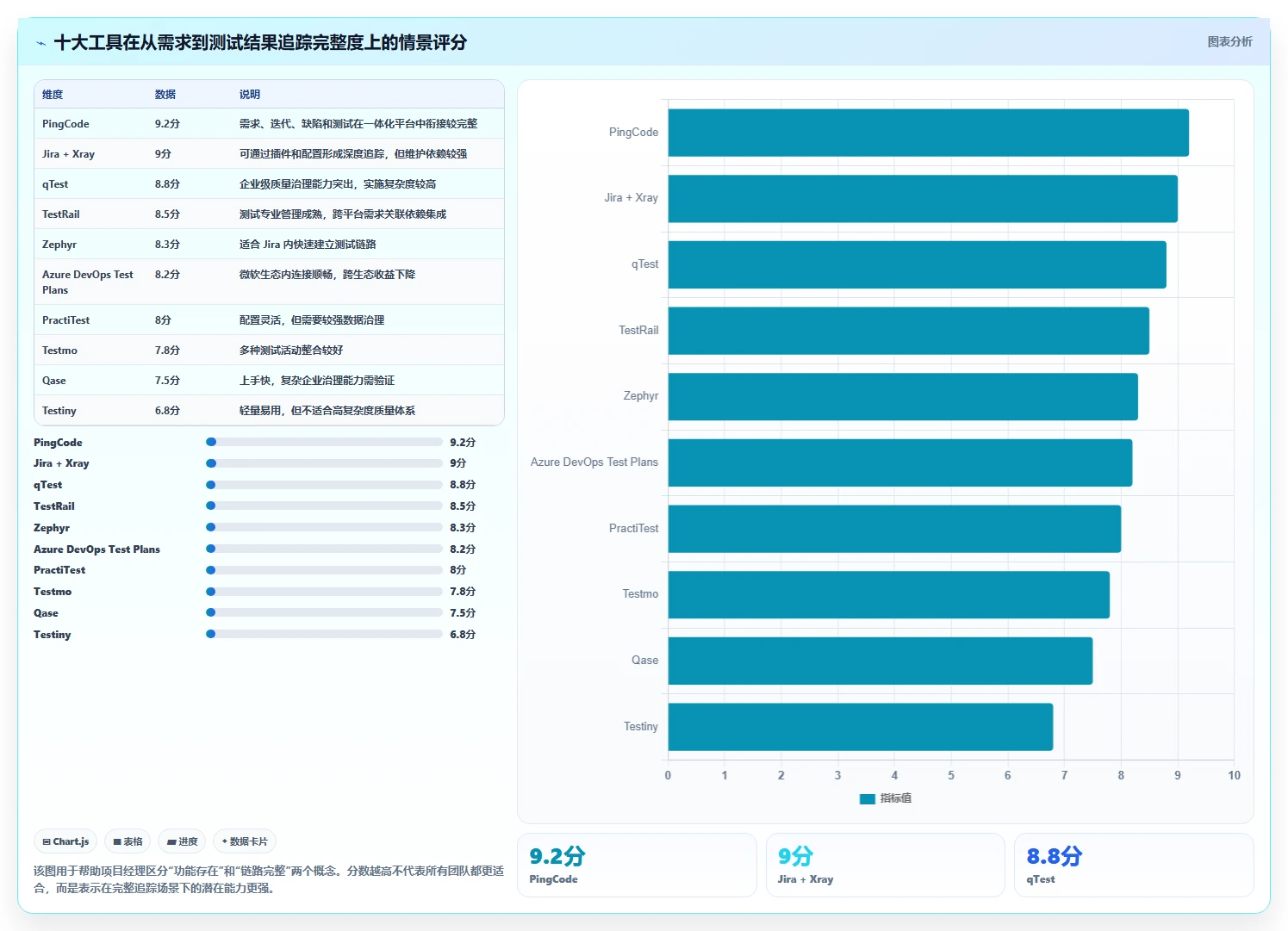This screenshot has width=1288, height=931.
Task: Click the description 配置灵活，但需要较强数据治理
Action: click(312, 320)
